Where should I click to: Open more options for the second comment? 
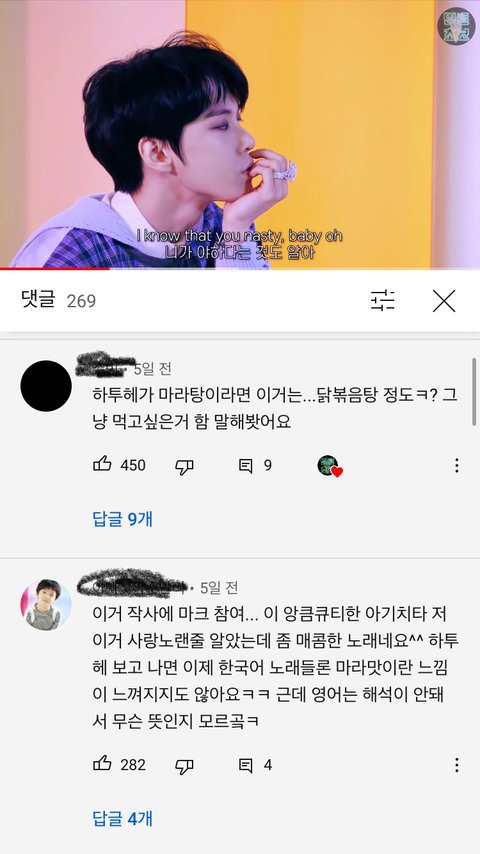pyautogui.click(x=457, y=765)
